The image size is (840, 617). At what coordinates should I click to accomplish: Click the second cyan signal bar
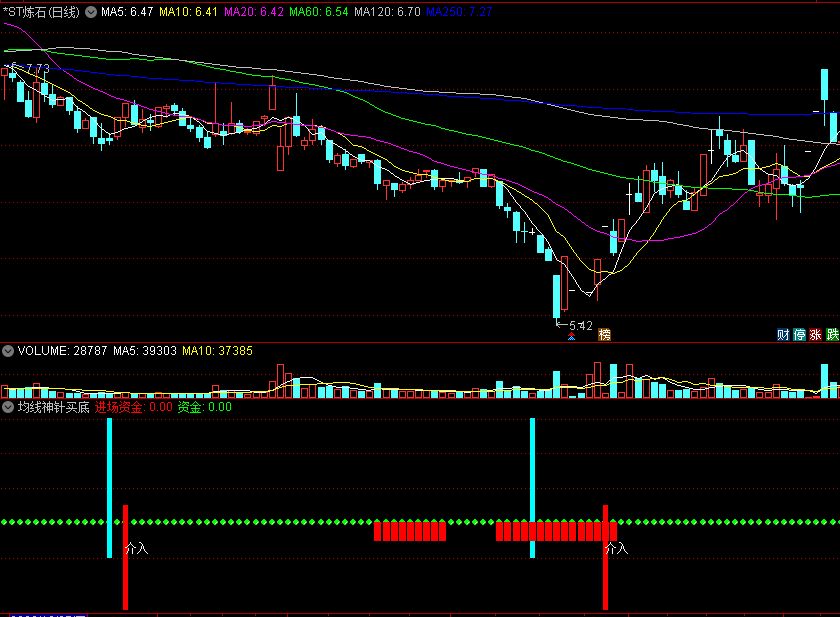(532, 488)
